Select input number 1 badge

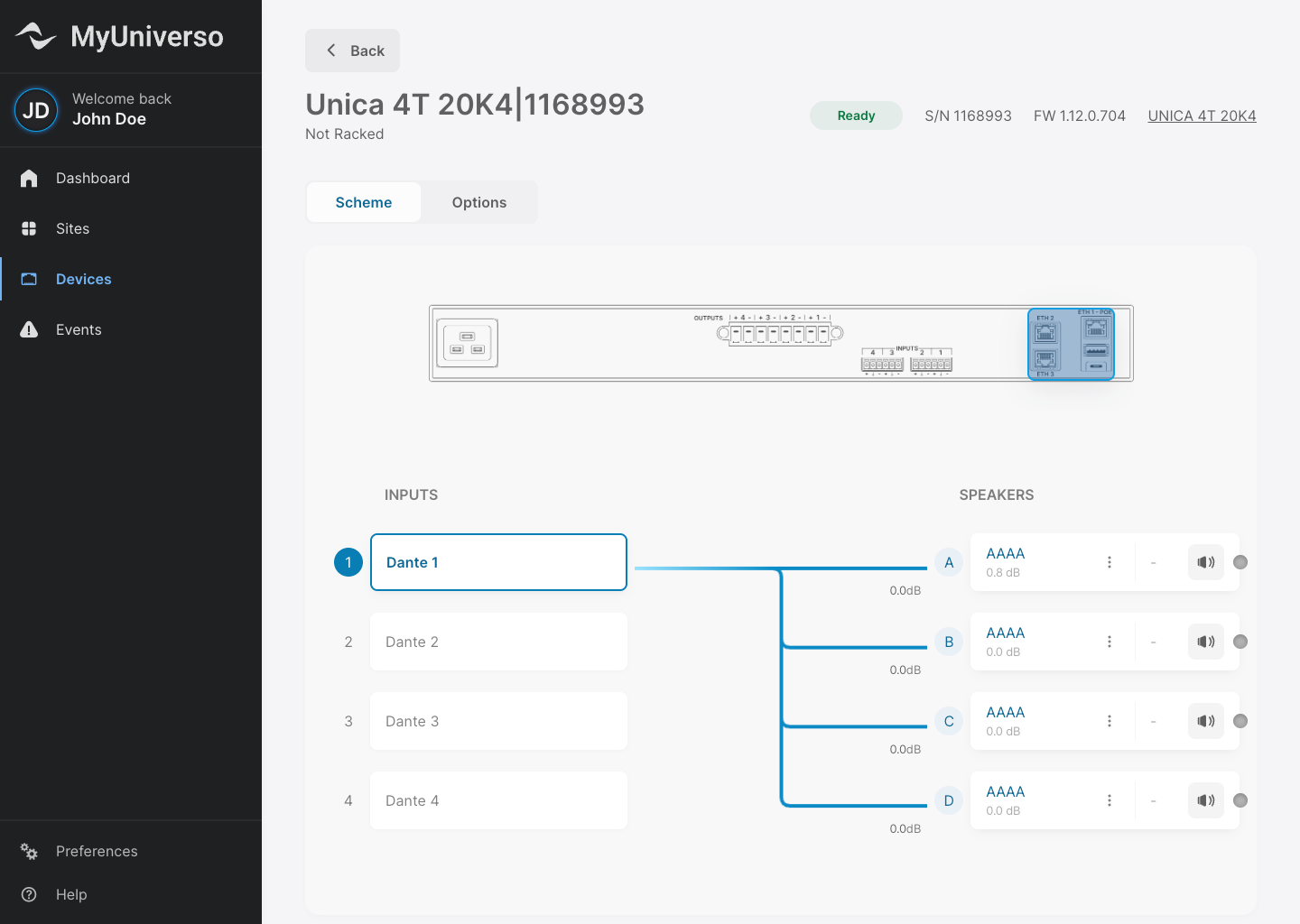(x=348, y=562)
